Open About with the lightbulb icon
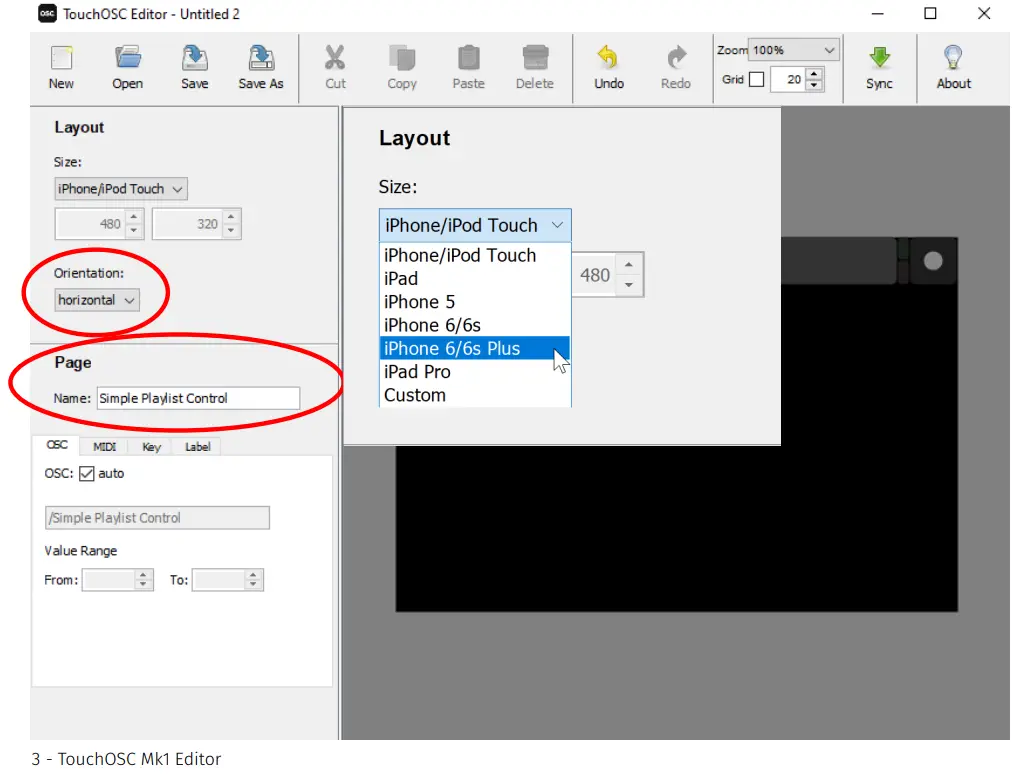1026x778 pixels. 953,58
